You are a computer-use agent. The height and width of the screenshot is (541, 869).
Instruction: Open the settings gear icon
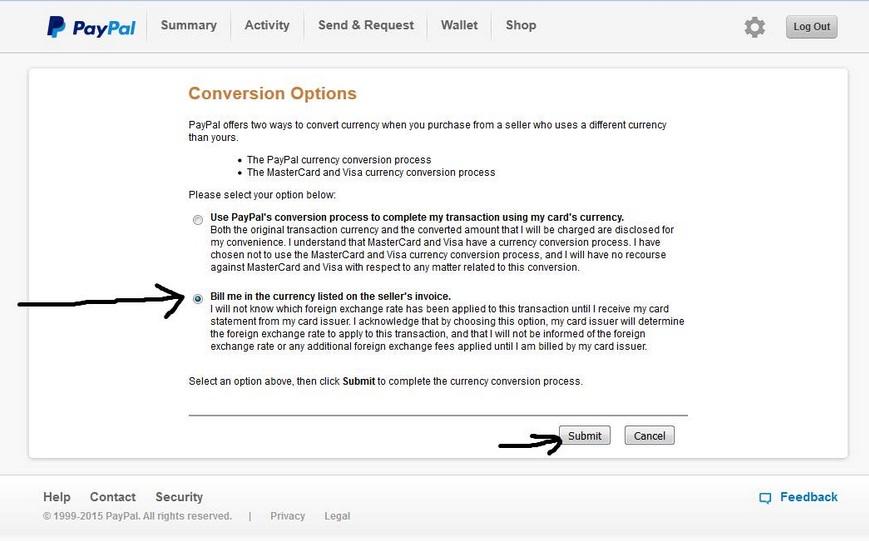(754, 27)
